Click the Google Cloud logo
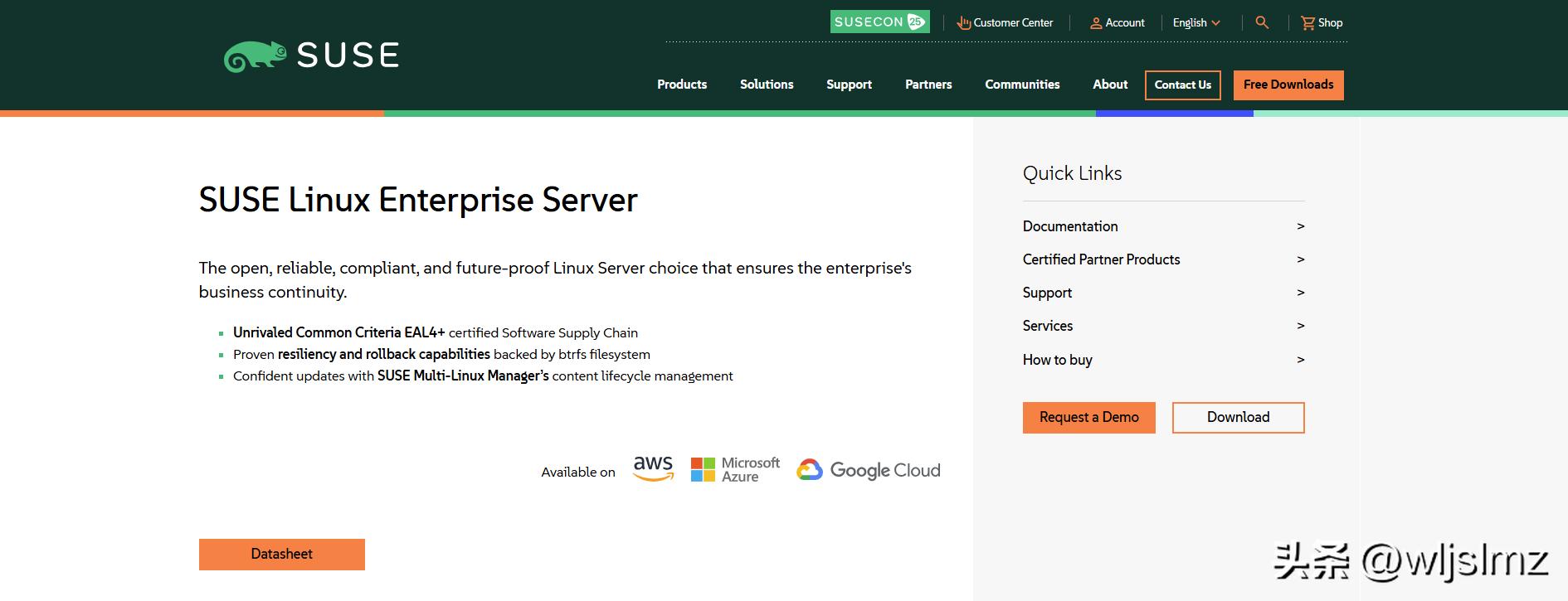The width and height of the screenshot is (1568, 601). [868, 470]
